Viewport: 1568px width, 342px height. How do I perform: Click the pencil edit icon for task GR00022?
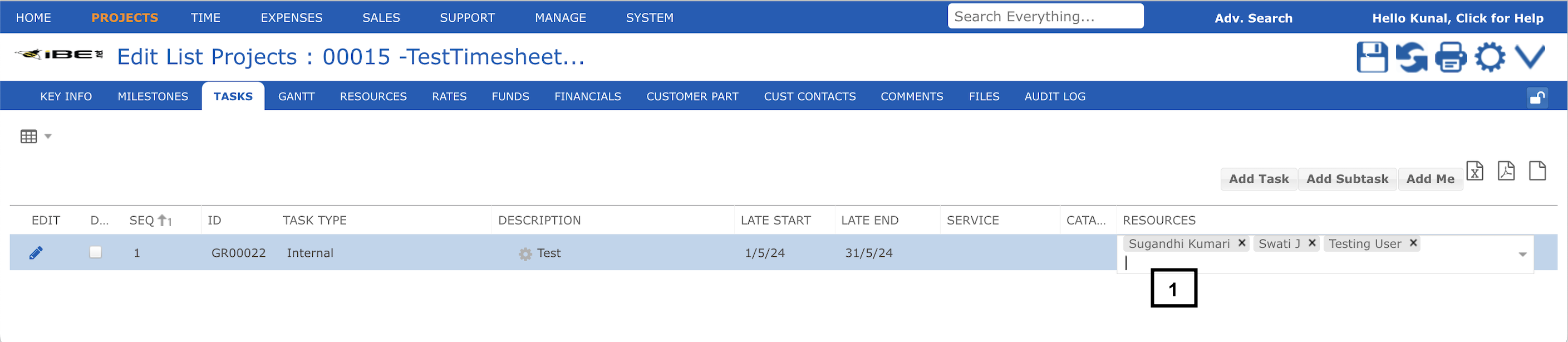[x=36, y=253]
